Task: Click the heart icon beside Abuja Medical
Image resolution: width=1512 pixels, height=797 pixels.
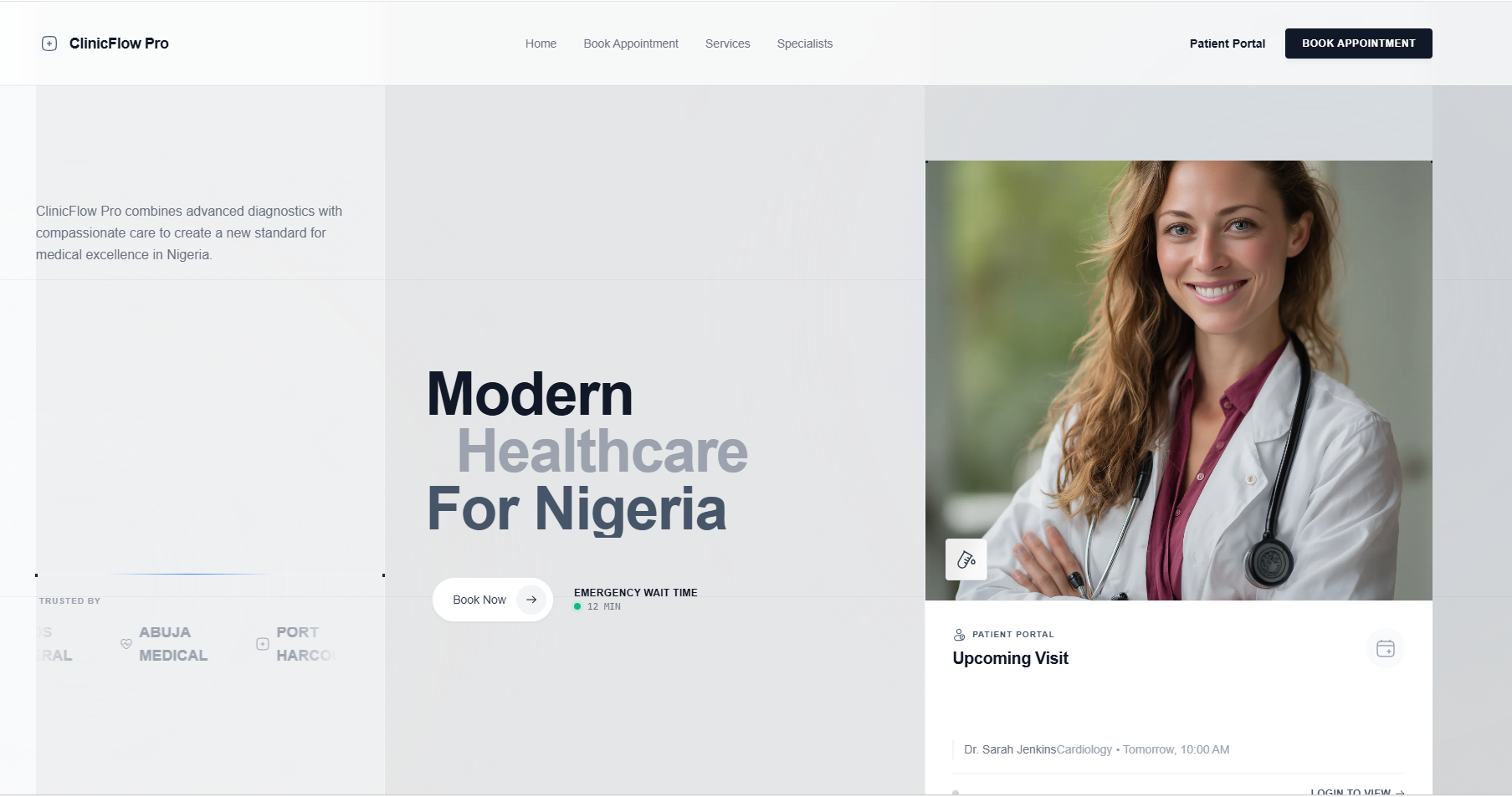Action: point(126,644)
